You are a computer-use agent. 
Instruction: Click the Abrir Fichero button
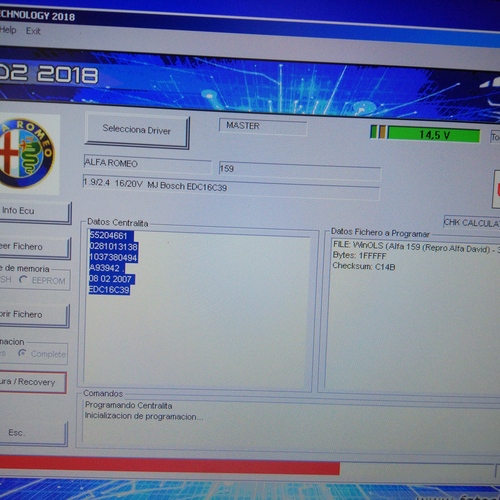[x=34, y=315]
